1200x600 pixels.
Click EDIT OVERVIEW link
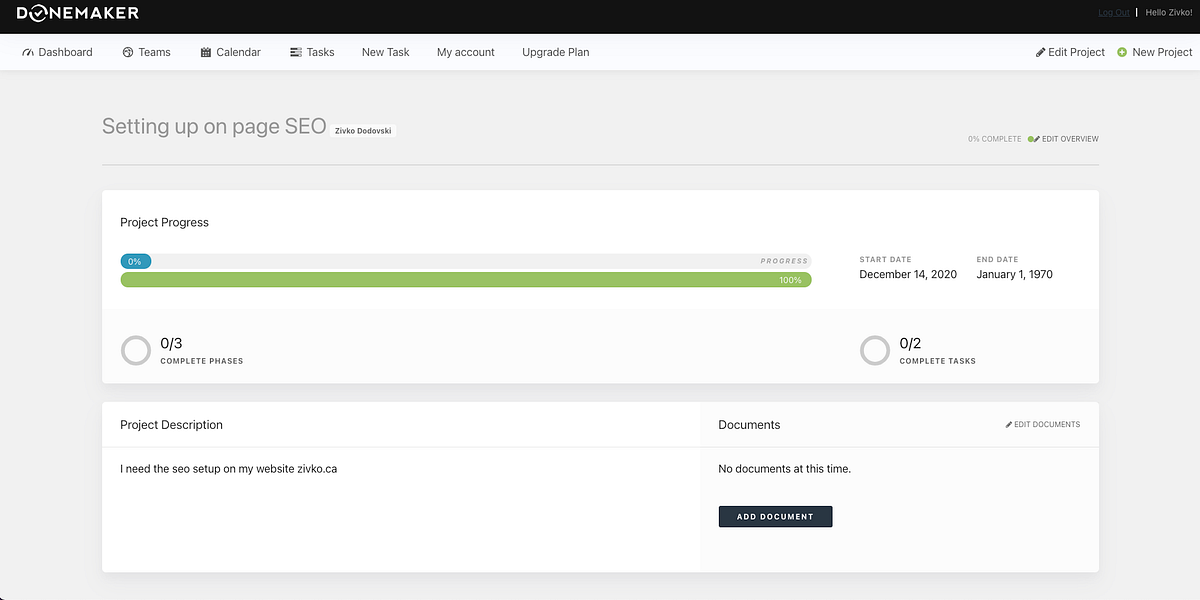click(1070, 139)
